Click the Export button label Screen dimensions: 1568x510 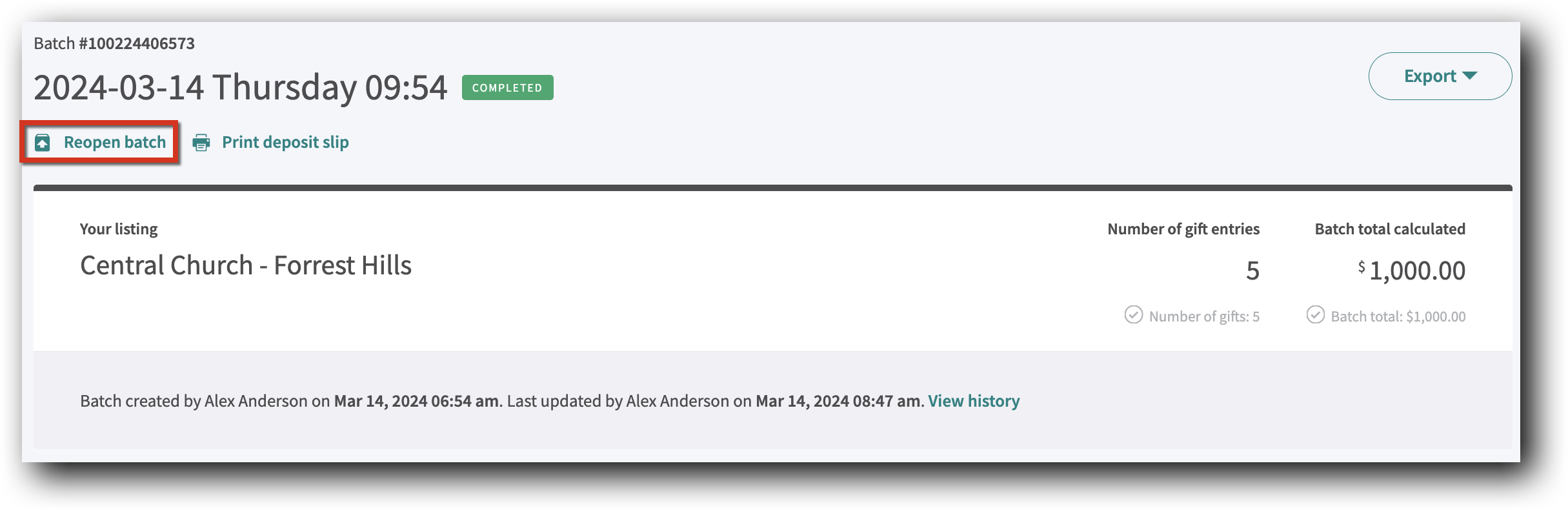[1430, 76]
